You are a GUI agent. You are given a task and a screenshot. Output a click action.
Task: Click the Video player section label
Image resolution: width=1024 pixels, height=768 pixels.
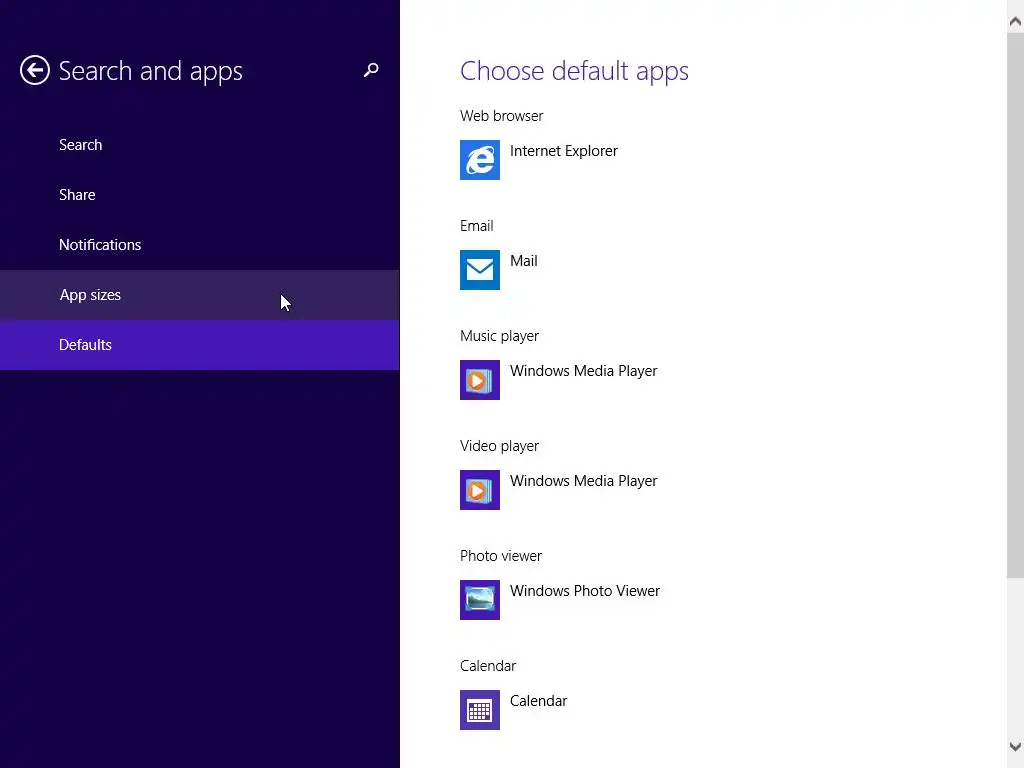coord(500,446)
